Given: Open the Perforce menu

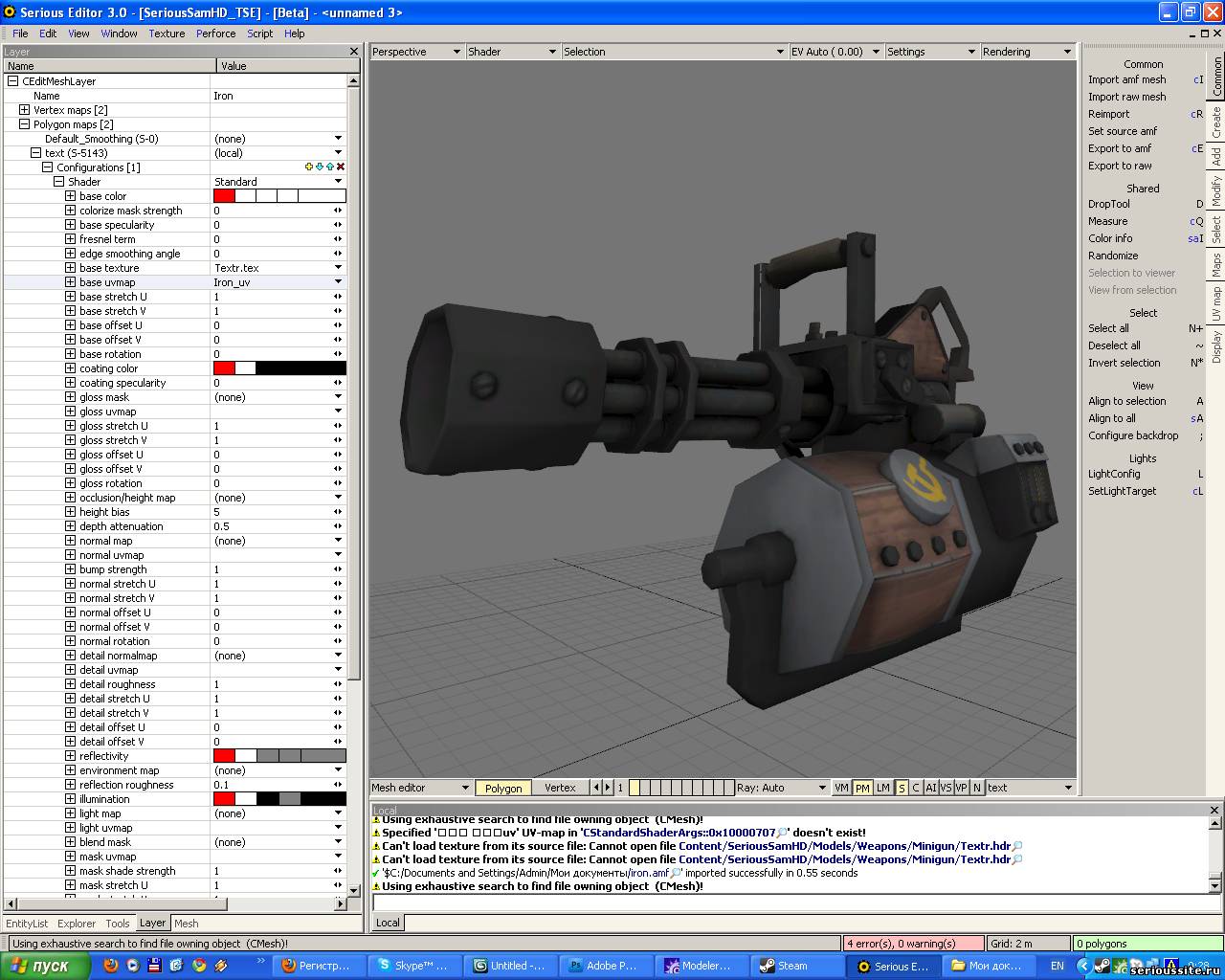Looking at the screenshot, I should point(215,33).
